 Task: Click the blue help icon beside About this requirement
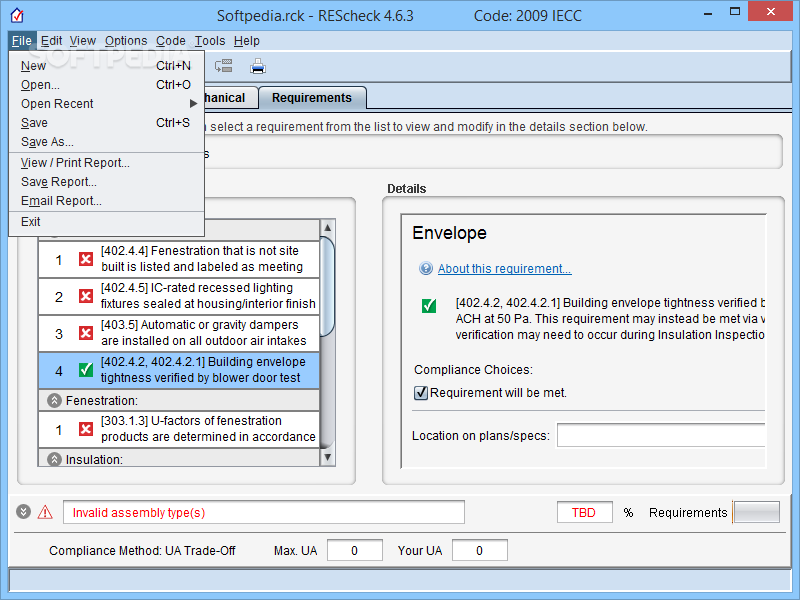[426, 268]
